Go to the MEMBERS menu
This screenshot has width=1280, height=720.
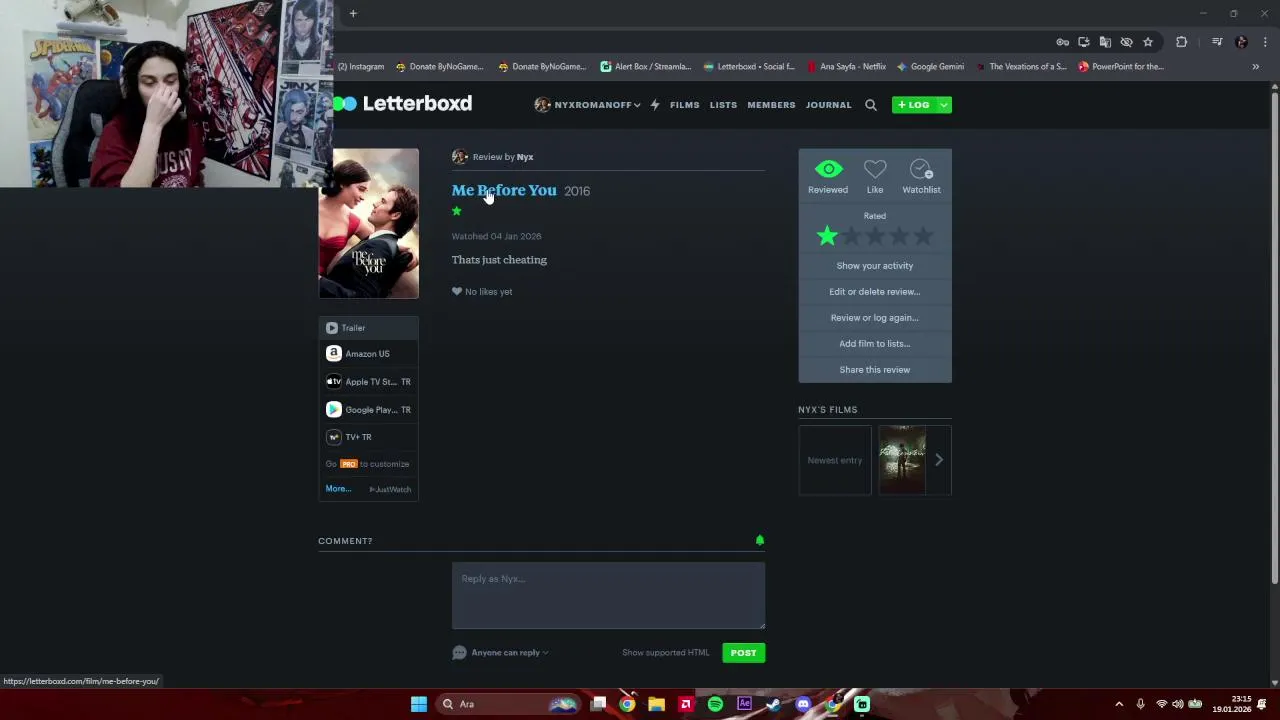coord(771,104)
